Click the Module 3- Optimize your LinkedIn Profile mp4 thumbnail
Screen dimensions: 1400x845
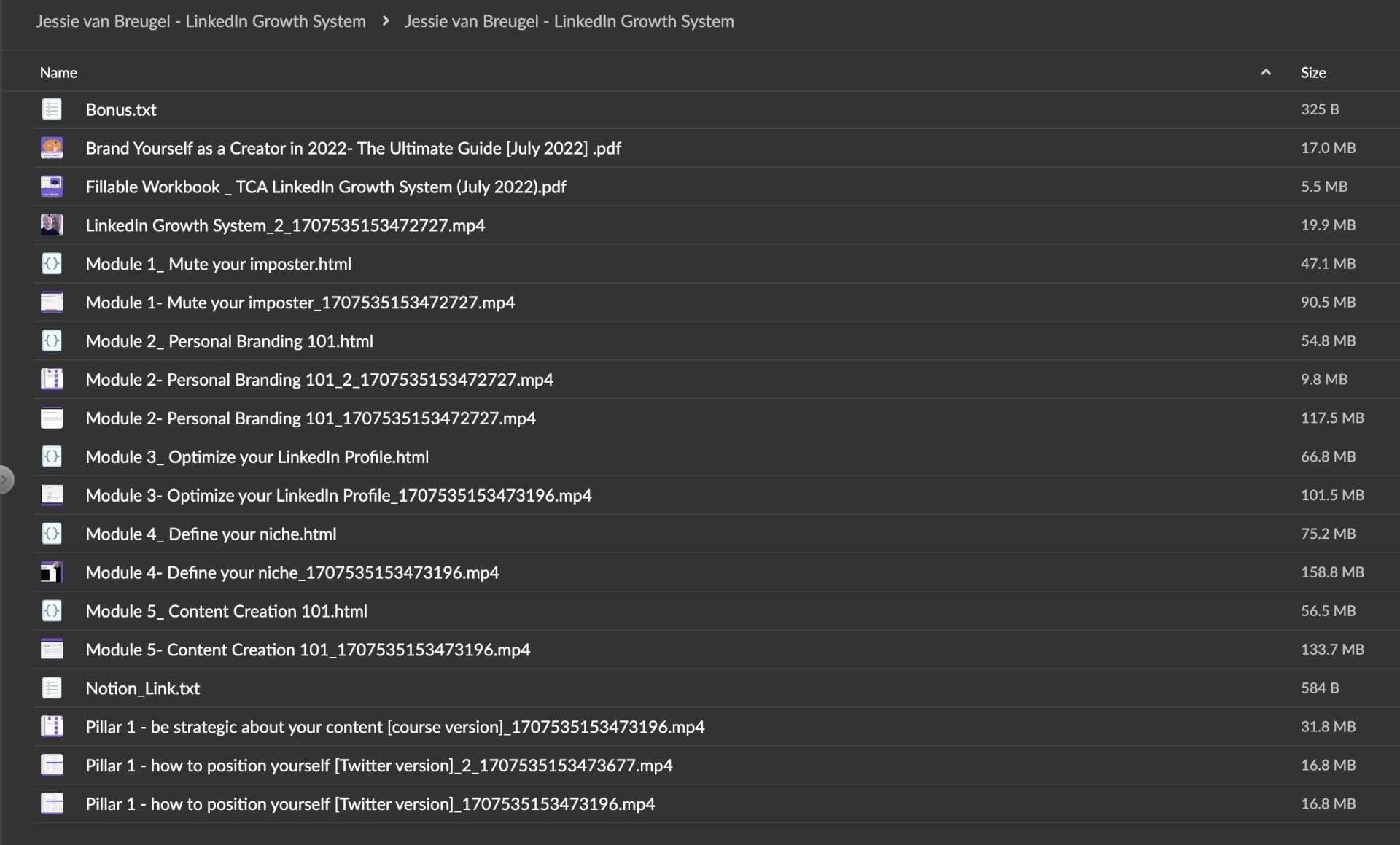click(52, 496)
